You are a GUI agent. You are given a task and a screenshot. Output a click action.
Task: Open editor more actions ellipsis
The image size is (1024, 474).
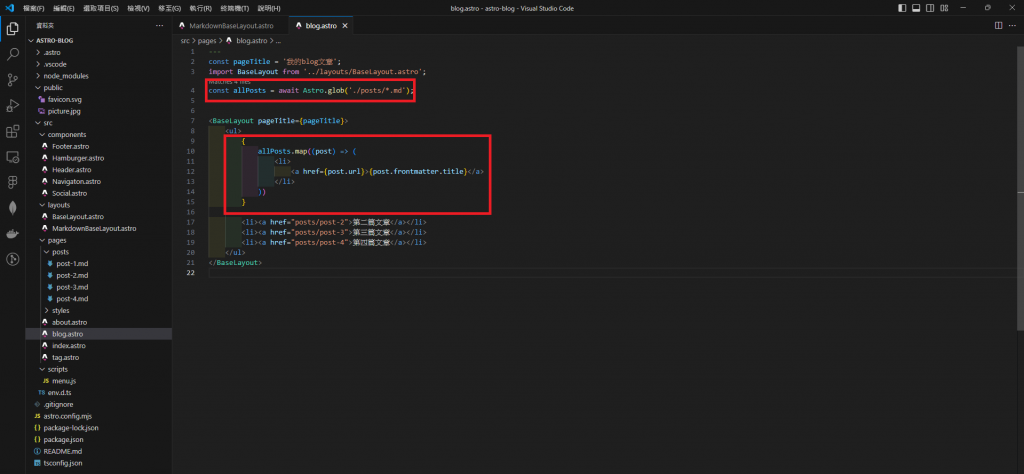[x=1012, y=25]
